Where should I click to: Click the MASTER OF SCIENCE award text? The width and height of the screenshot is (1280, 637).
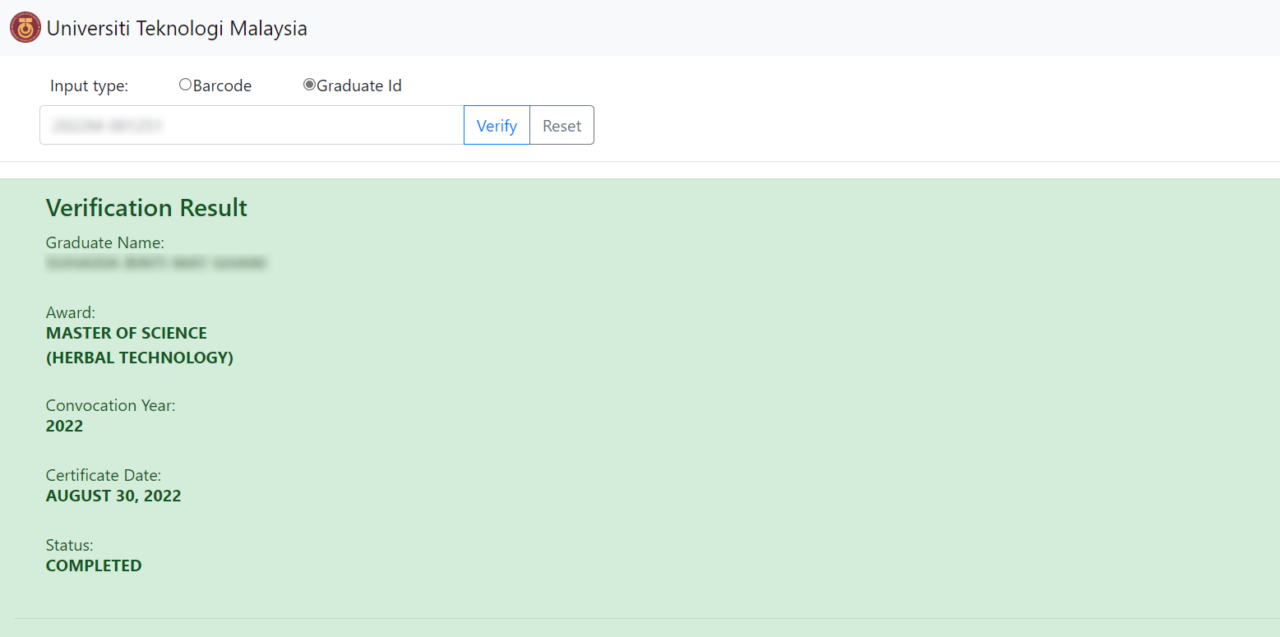[126, 333]
